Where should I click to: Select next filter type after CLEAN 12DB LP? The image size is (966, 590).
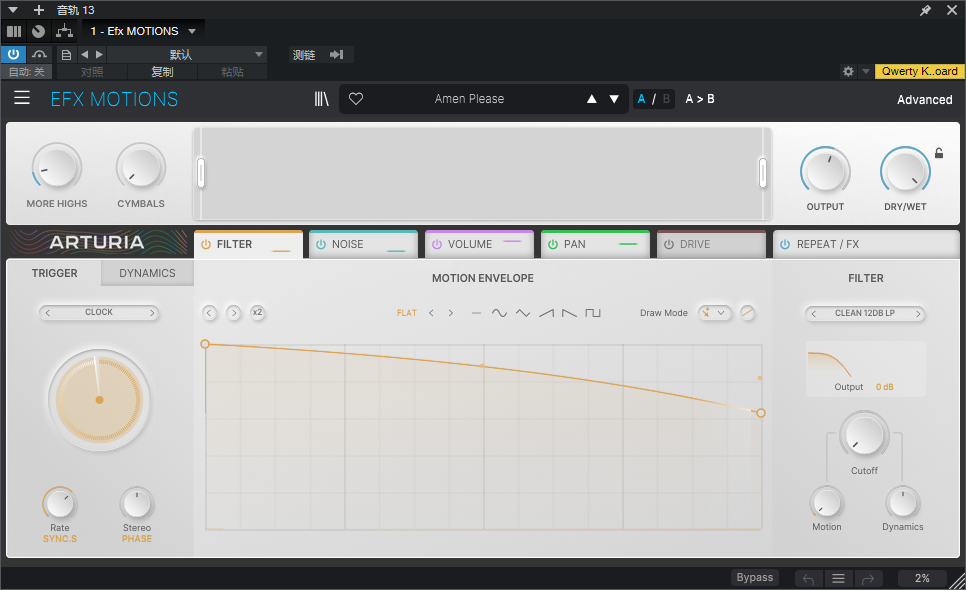[918, 313]
